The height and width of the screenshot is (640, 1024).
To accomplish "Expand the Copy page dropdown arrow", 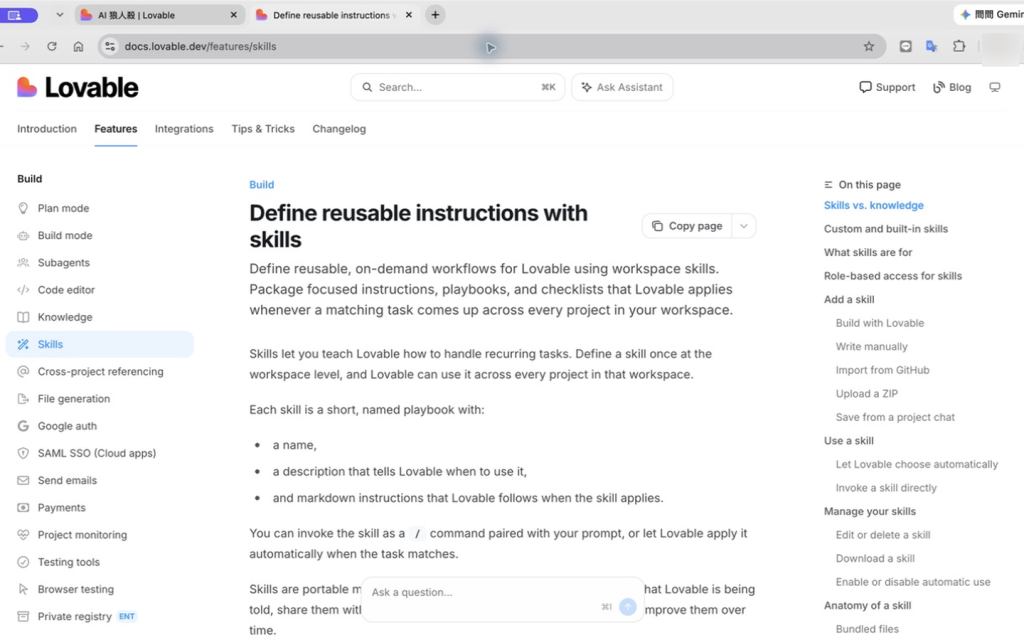I will click(x=744, y=226).
